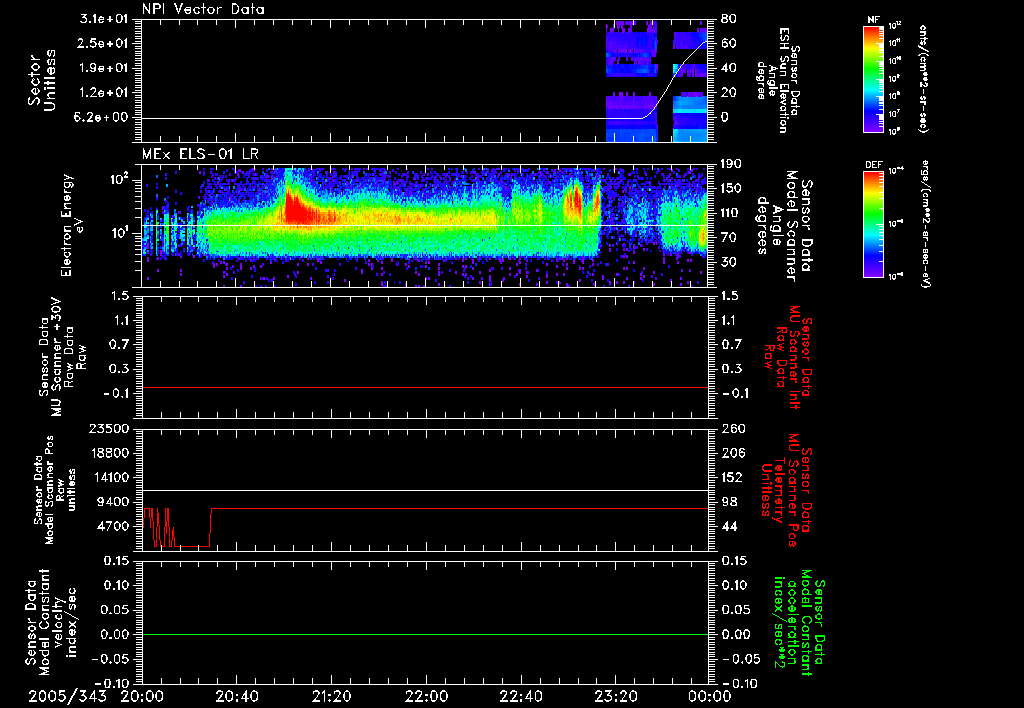Click the green zero-velocity line
This screenshot has width=1024, height=708.
point(424,634)
